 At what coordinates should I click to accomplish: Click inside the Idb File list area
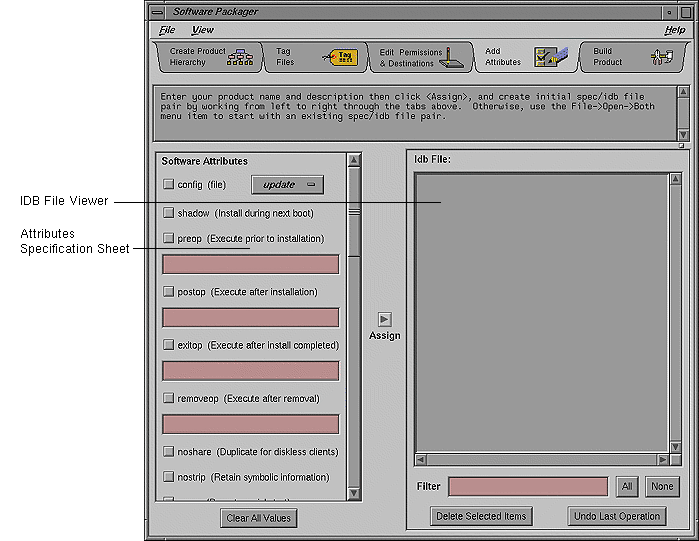(541, 312)
